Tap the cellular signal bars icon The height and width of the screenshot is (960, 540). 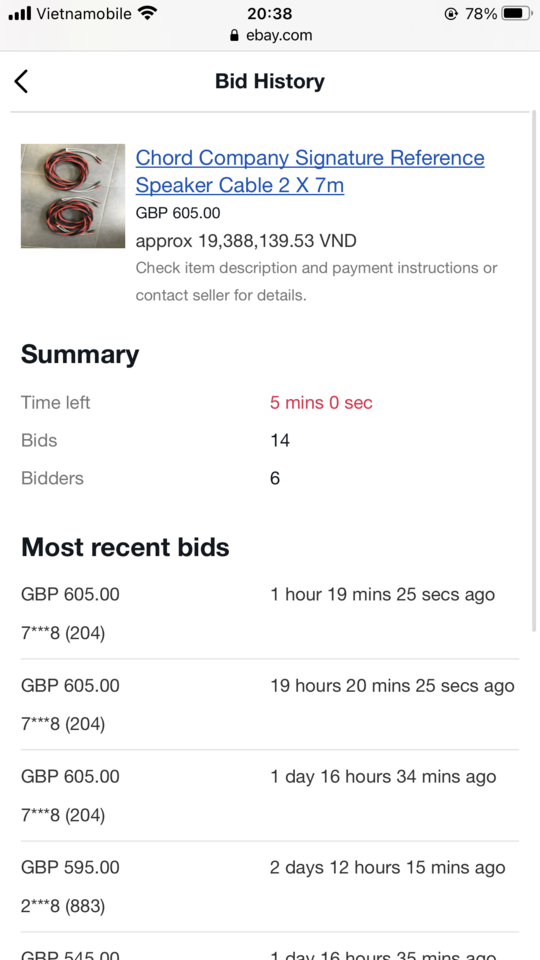click(x=20, y=13)
